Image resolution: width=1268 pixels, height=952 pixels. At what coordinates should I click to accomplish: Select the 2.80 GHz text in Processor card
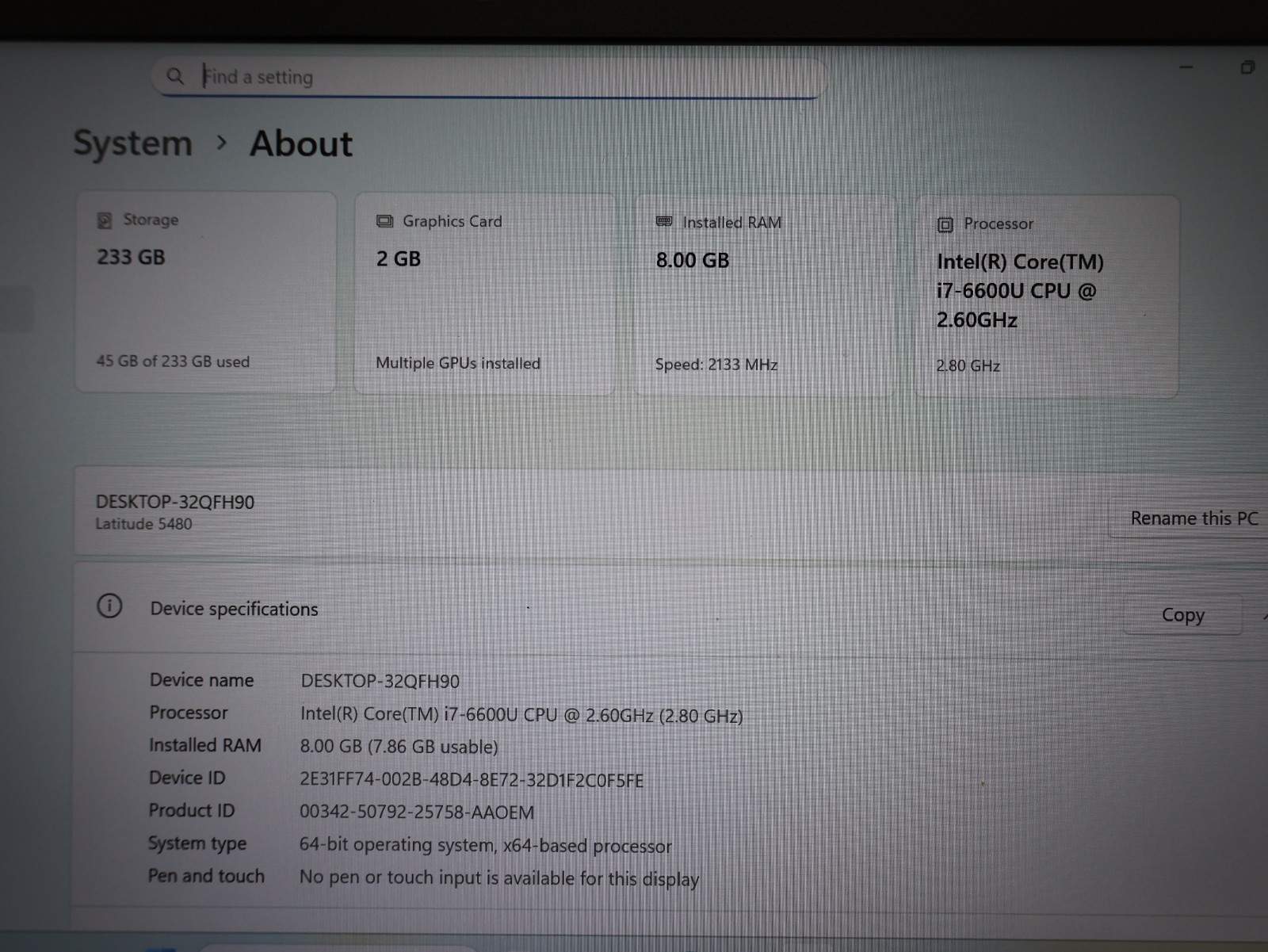pyautogui.click(x=968, y=366)
